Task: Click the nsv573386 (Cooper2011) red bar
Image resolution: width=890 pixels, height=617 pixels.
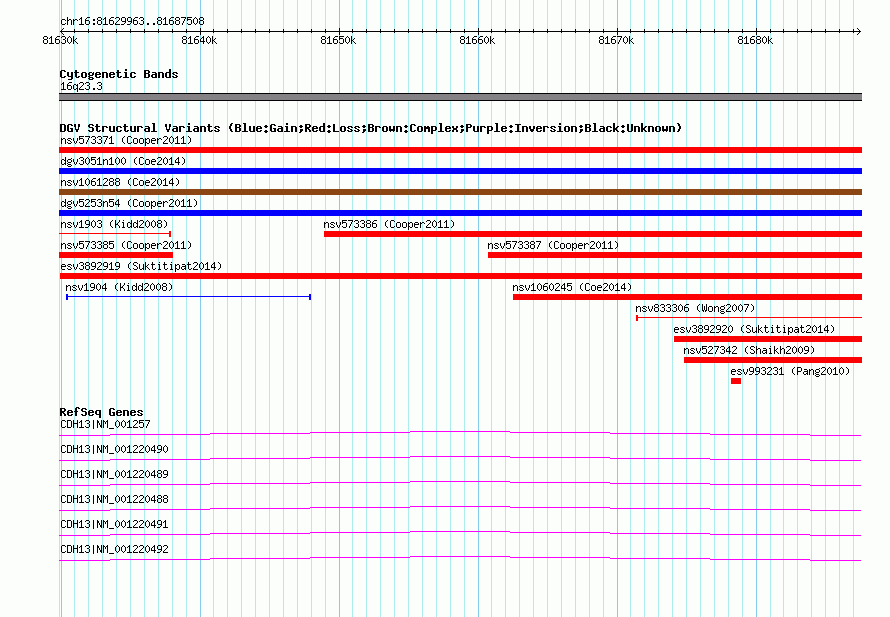Action: point(593,234)
